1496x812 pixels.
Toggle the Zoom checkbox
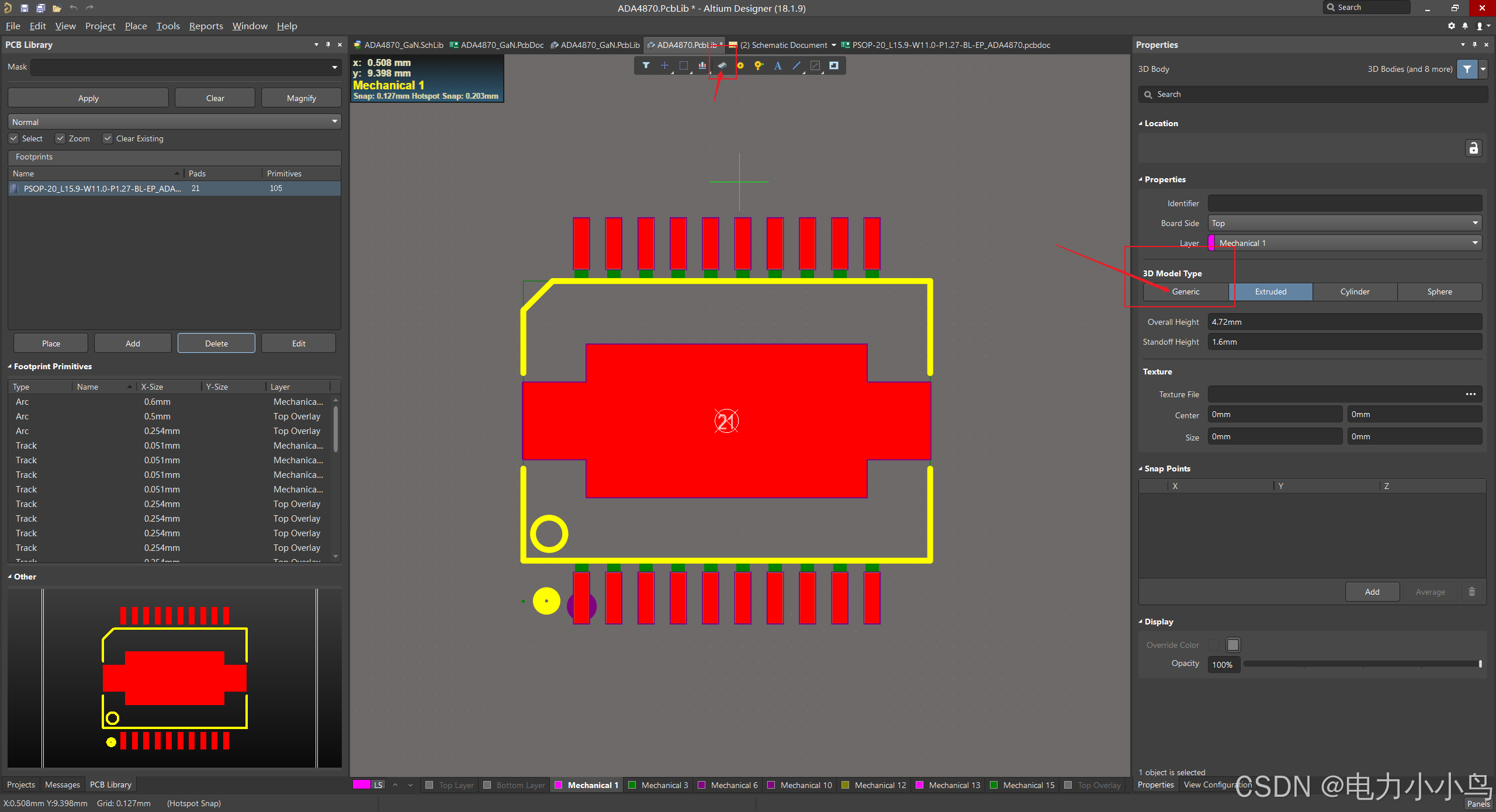[60, 138]
